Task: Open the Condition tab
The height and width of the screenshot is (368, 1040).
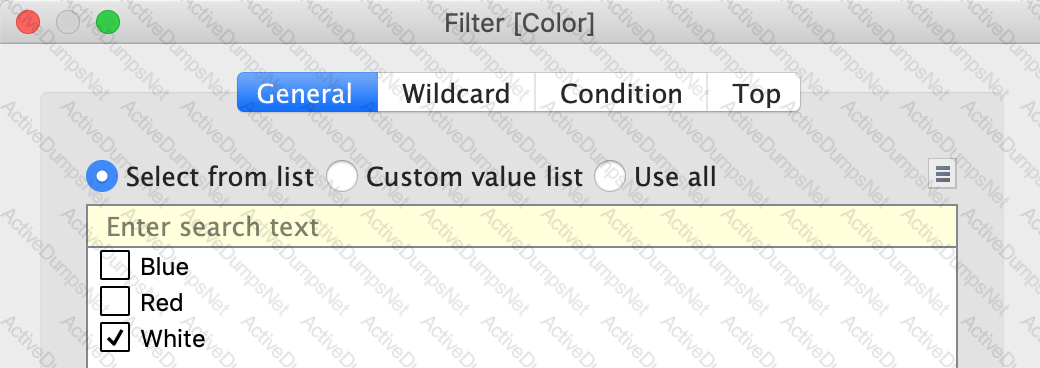Action: click(621, 92)
